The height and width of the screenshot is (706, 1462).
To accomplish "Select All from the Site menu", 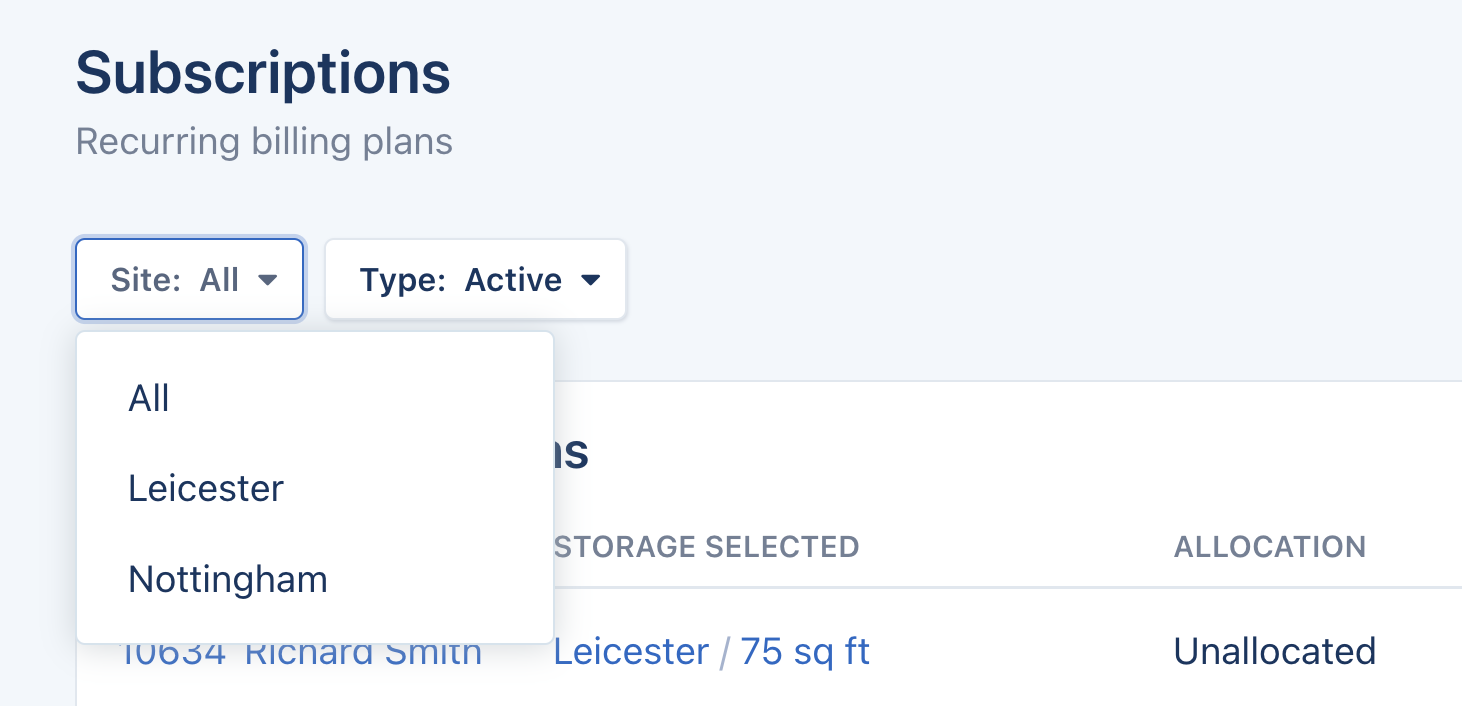I will coord(149,399).
